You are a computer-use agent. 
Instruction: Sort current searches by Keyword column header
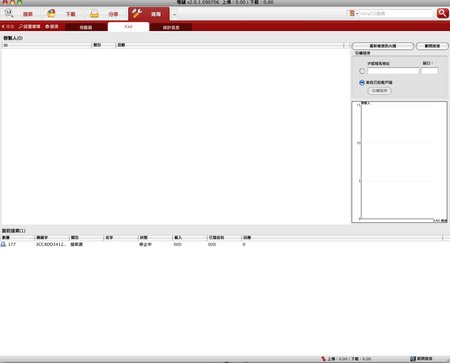(52, 238)
